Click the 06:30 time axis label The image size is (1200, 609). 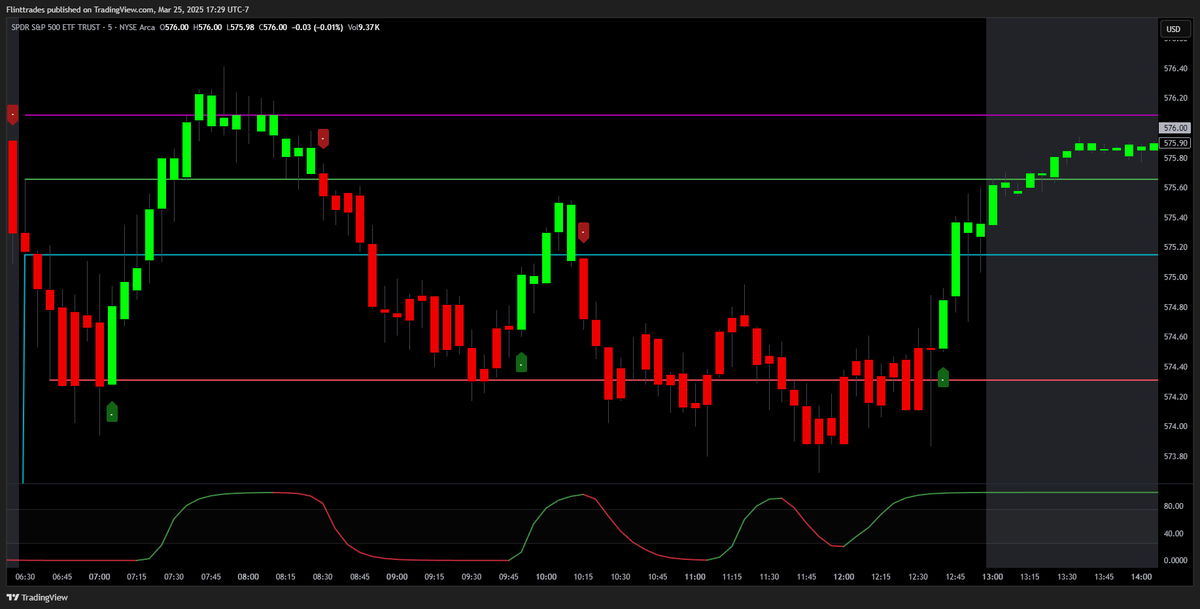point(25,577)
